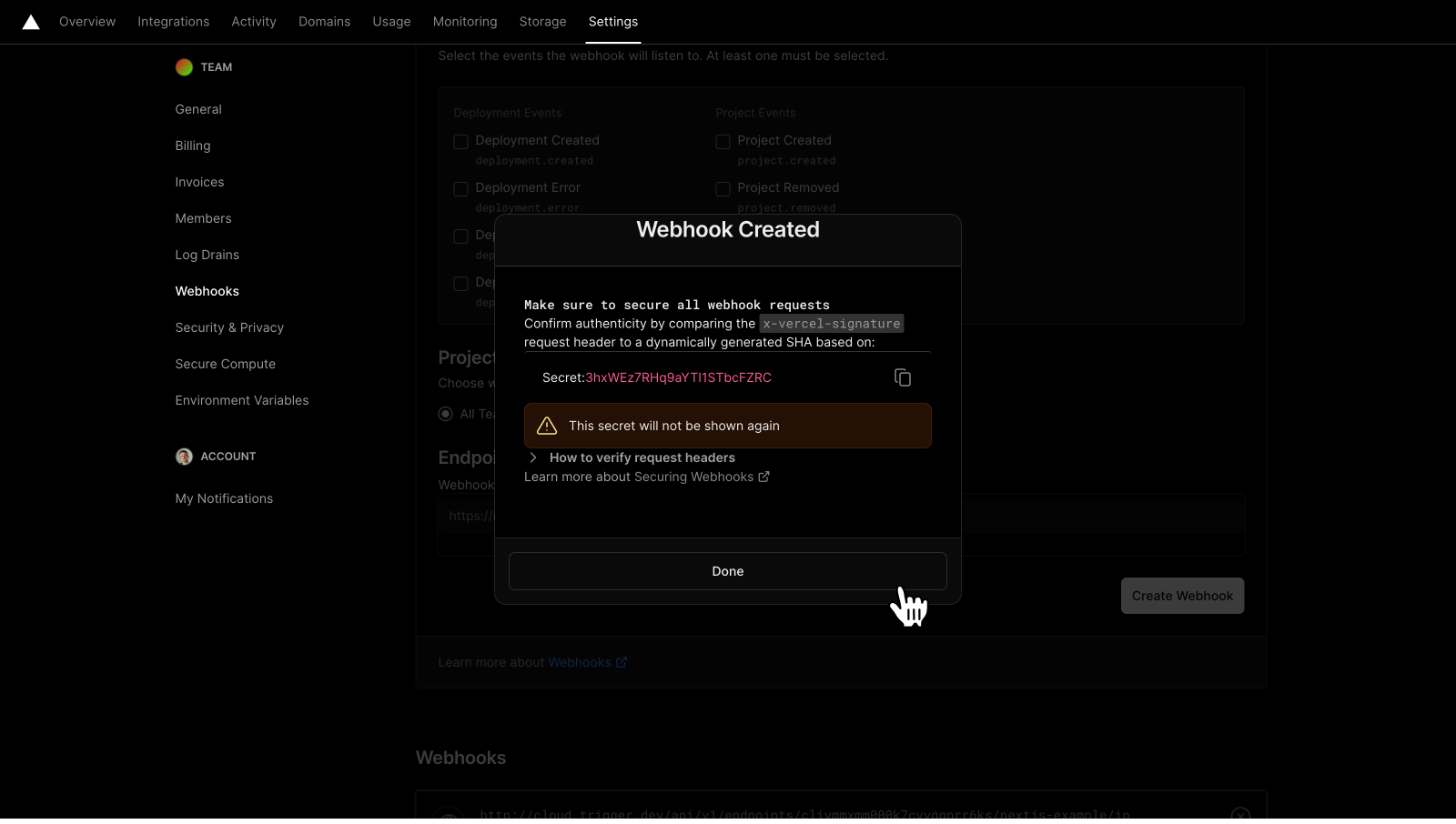This screenshot has height=824, width=1456.
Task: Open Invoices in the sidebar
Action: coord(200,182)
